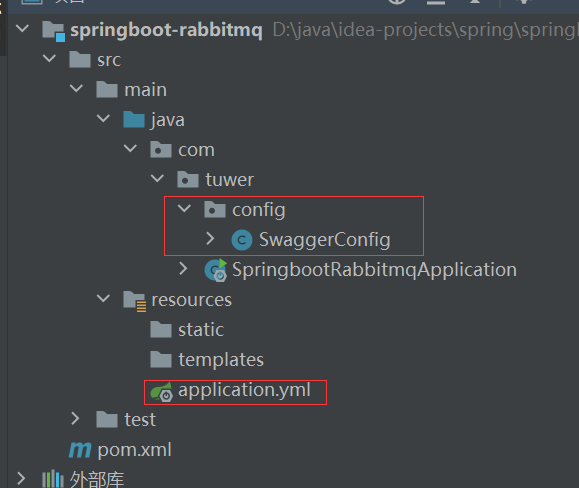579x488 pixels.
Task: Select the com package
Action: (x=196, y=150)
